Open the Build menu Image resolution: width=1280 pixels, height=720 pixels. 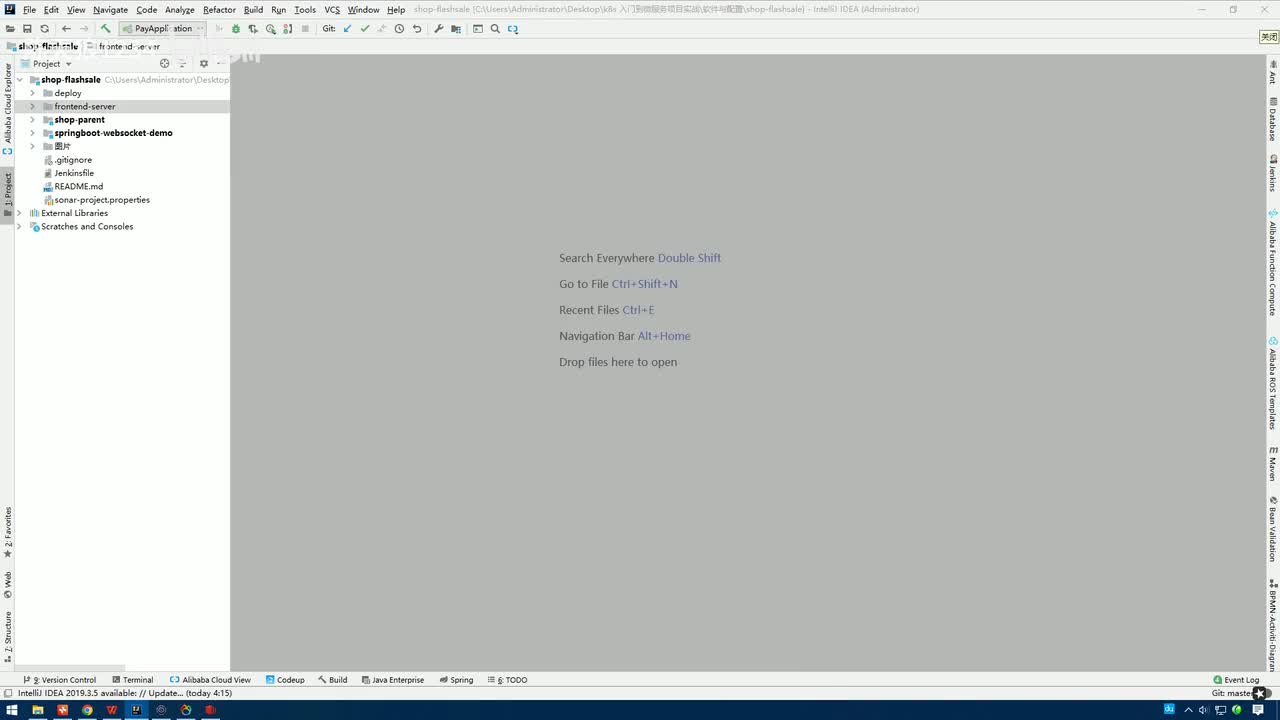(254, 10)
